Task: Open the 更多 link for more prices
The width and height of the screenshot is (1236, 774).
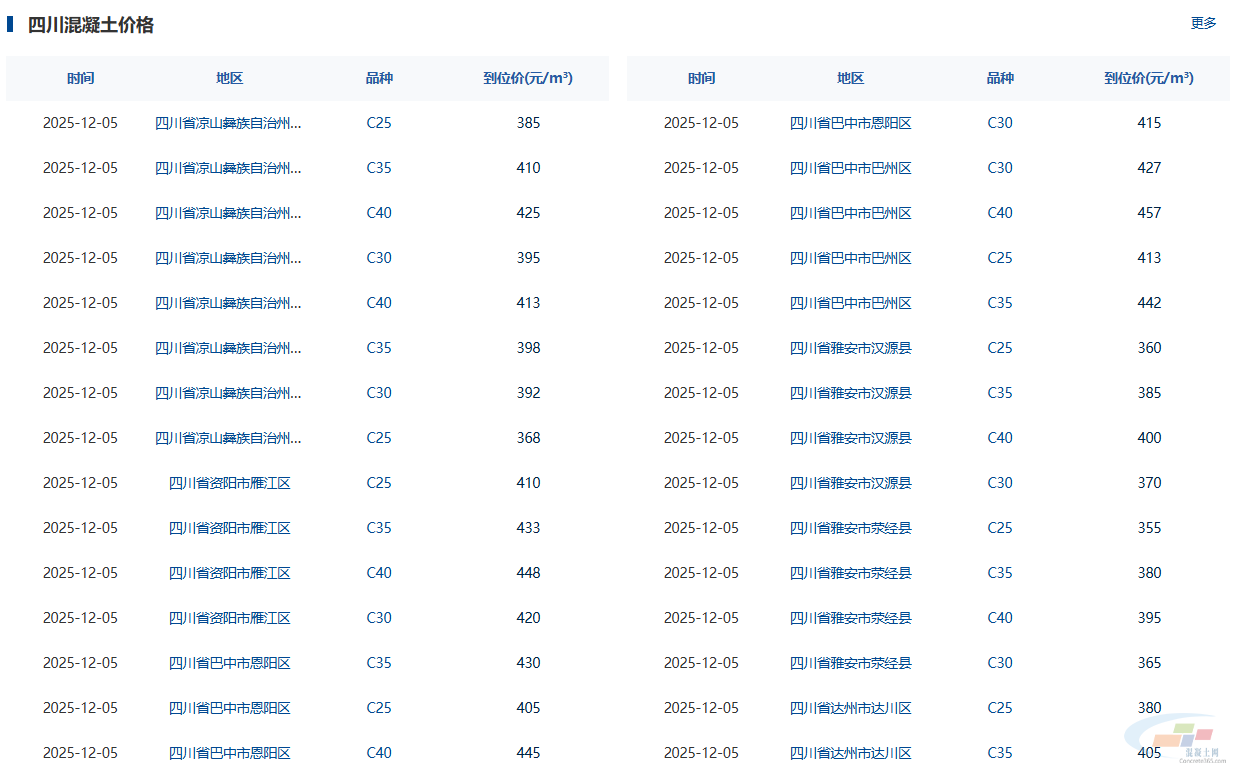Action: tap(1203, 23)
